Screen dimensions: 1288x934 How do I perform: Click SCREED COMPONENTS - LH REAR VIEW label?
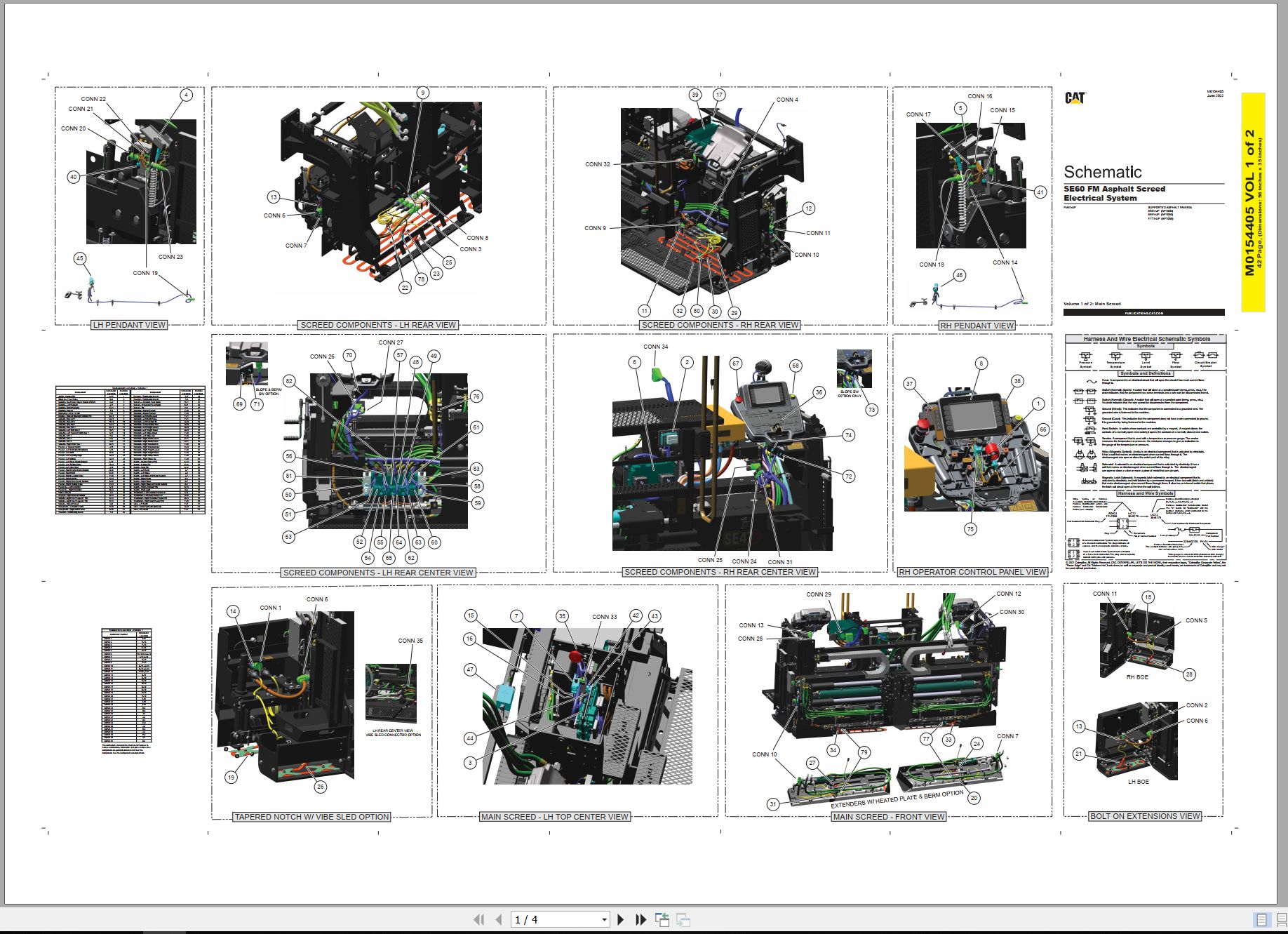point(378,325)
